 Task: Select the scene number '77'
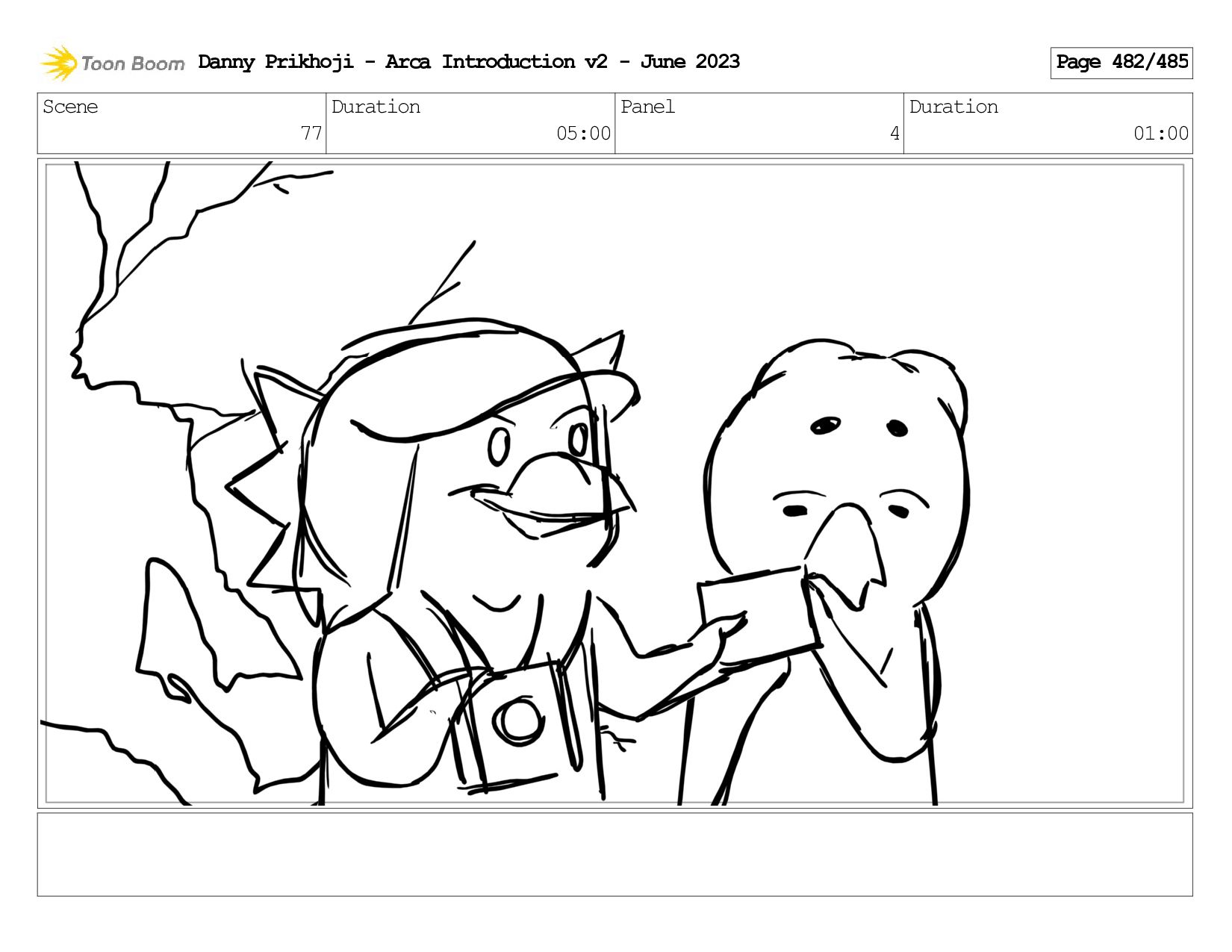[311, 134]
